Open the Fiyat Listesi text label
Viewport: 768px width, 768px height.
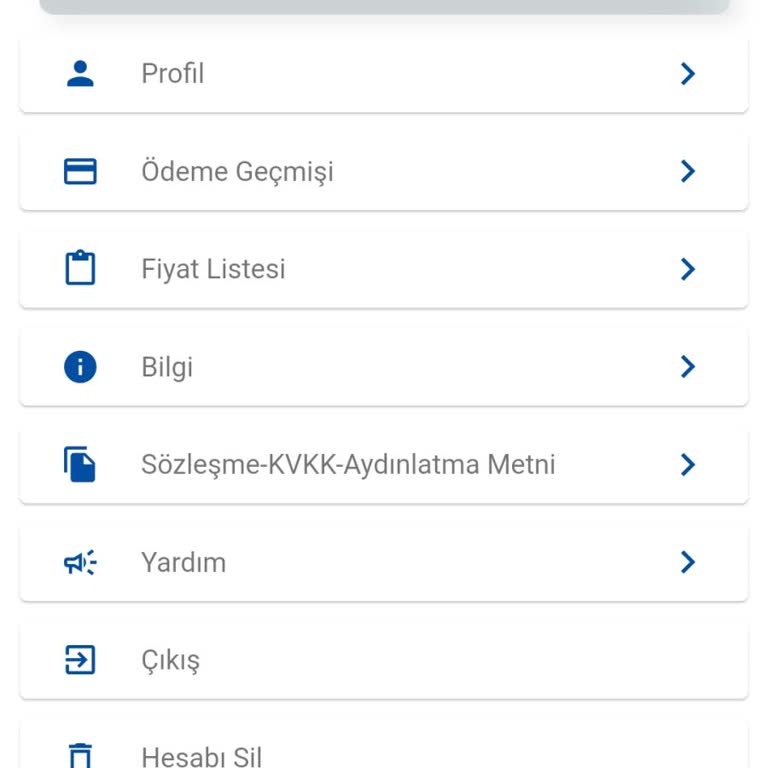[x=213, y=269]
